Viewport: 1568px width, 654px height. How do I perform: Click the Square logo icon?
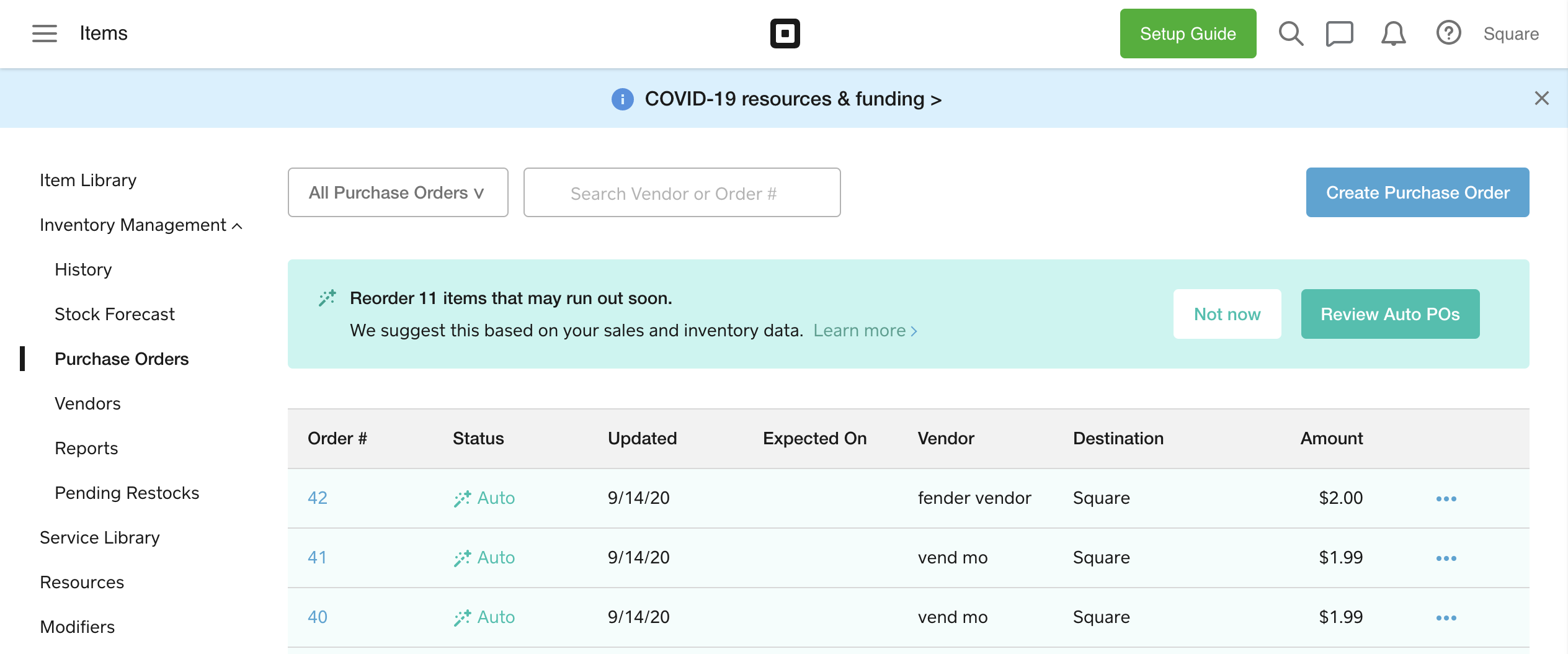pos(785,34)
